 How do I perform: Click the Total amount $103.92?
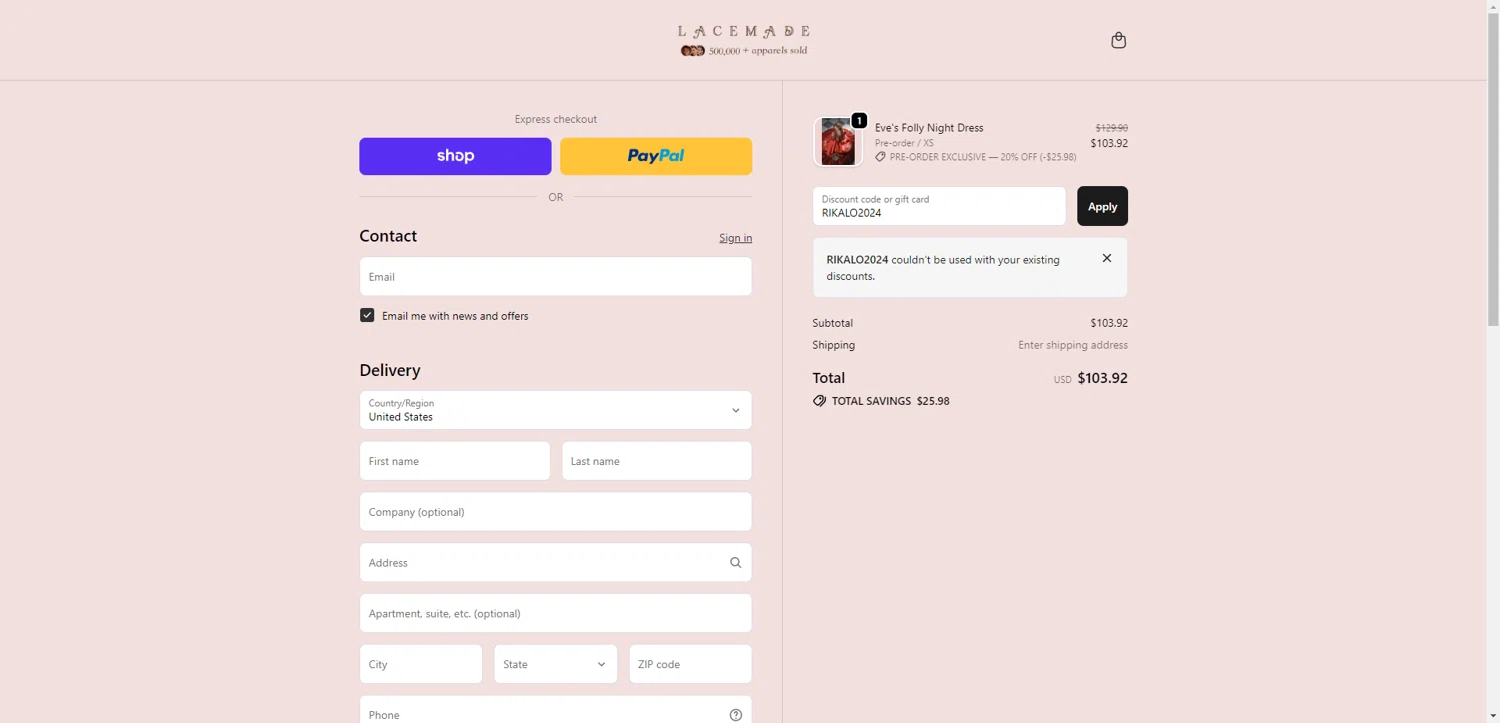pos(1102,379)
